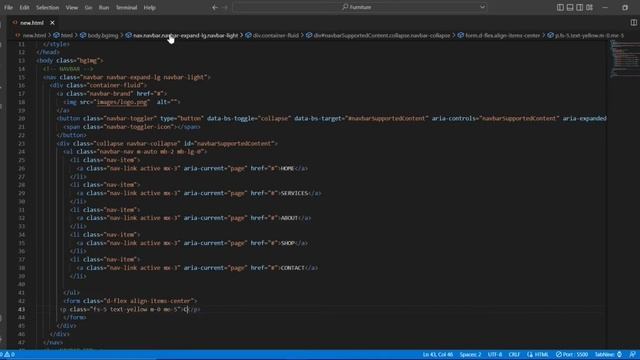Open the command center dropdown chevron
Image resolution: width=640 pixels, height=360 pixels.
[482, 7]
